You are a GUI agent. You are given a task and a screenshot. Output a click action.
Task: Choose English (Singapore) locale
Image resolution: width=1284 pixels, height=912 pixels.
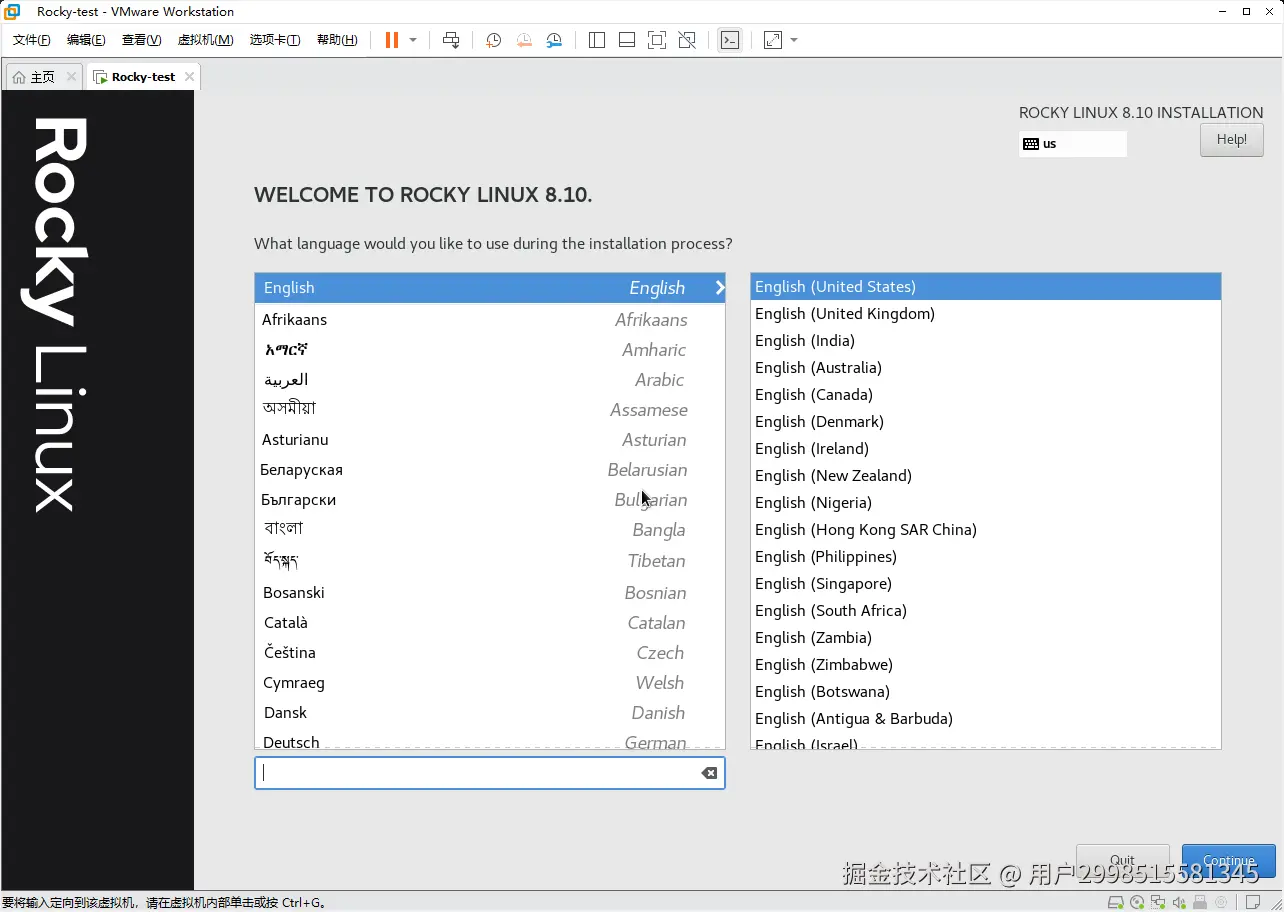(x=986, y=584)
